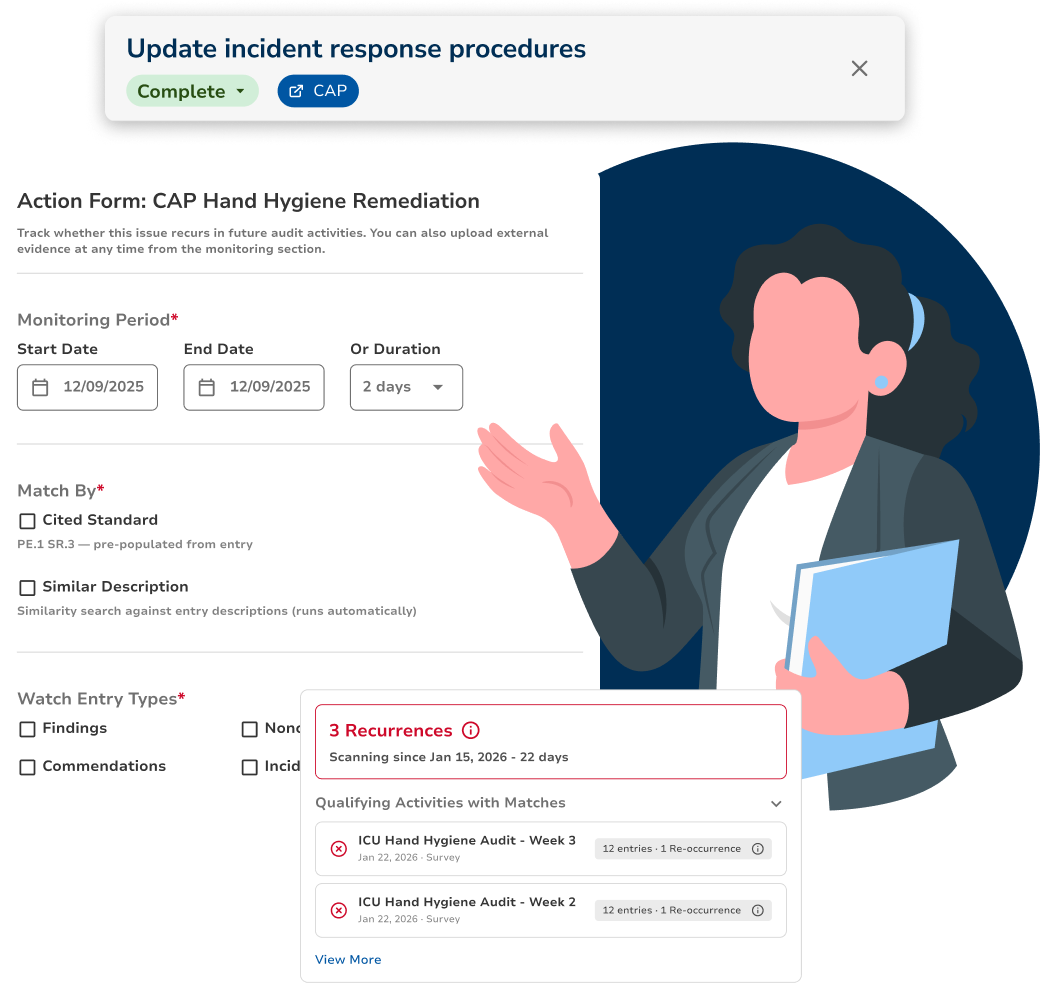1040x983 pixels.
Task: Open the Complete status dropdown
Action: point(192,91)
